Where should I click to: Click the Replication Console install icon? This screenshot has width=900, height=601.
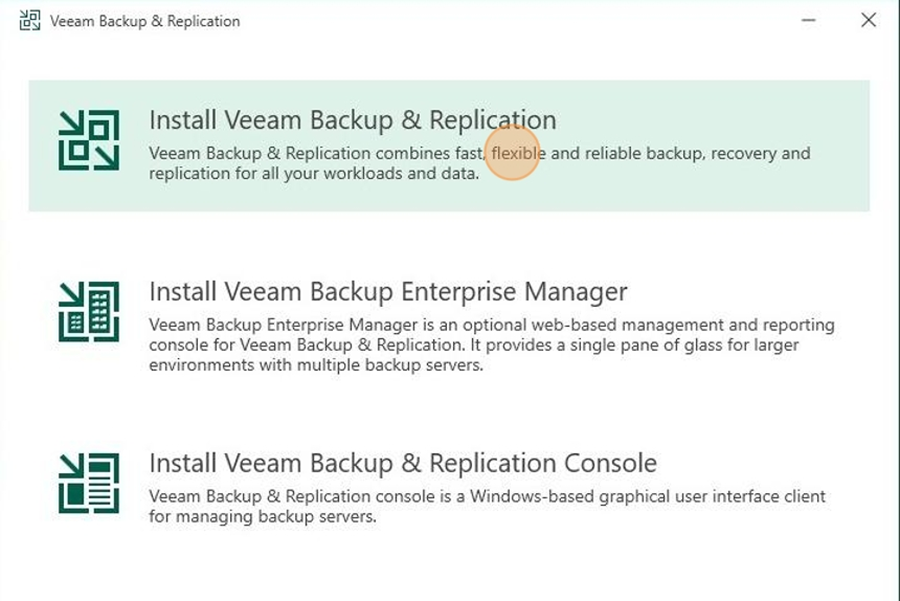point(89,483)
